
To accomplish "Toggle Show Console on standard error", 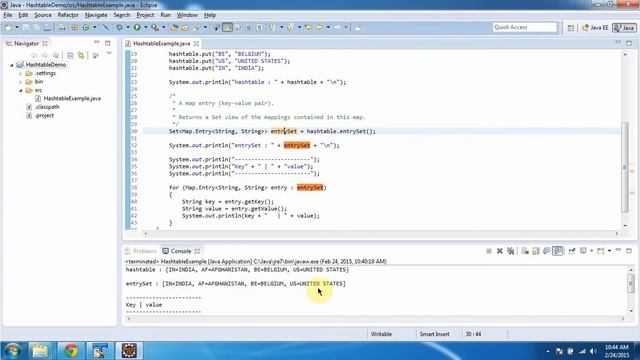I will click(x=558, y=251).
